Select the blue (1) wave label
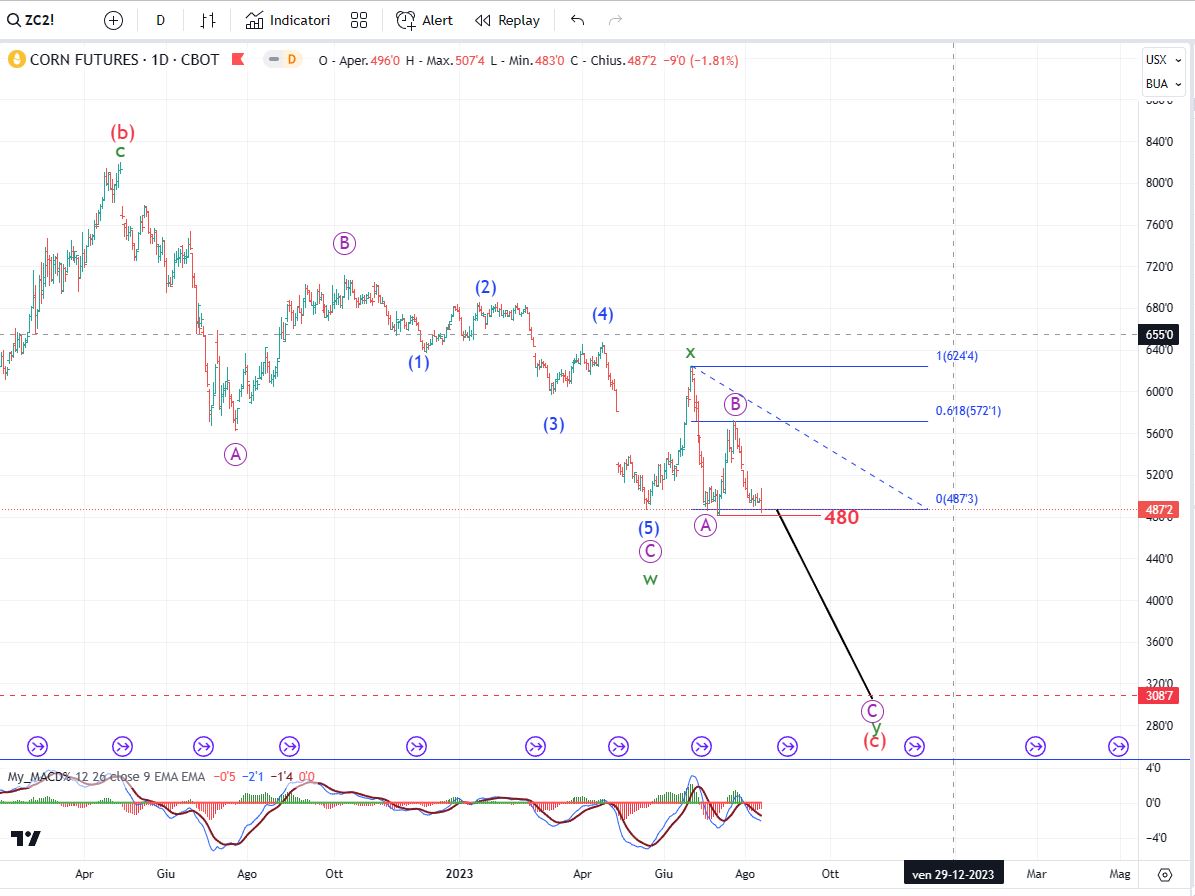 pyautogui.click(x=418, y=362)
